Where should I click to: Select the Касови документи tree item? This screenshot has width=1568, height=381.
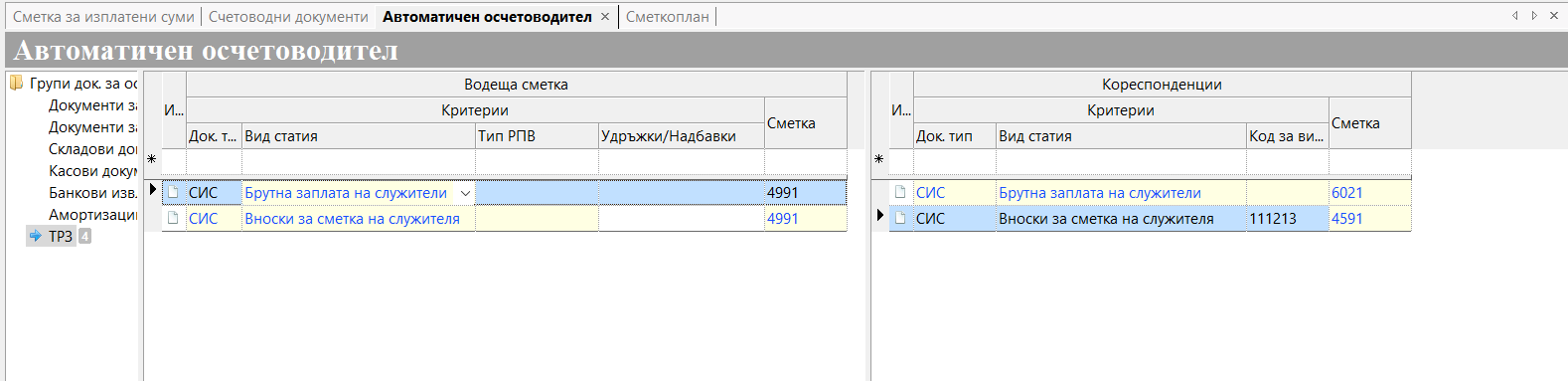pyautogui.click(x=92, y=171)
